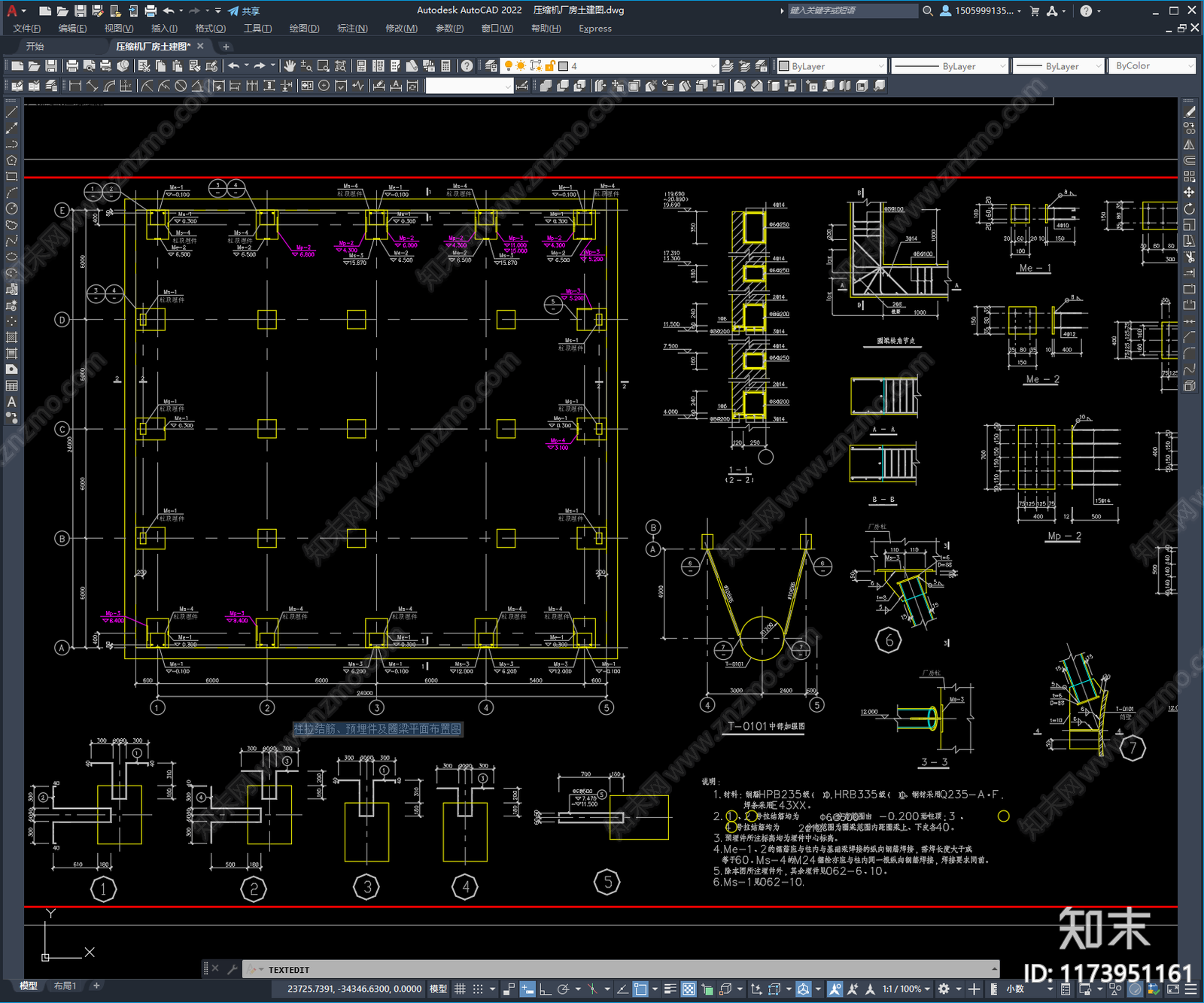Toggle the layer lock icon in layer control
The width and height of the screenshot is (1204, 1003).
pos(550,66)
